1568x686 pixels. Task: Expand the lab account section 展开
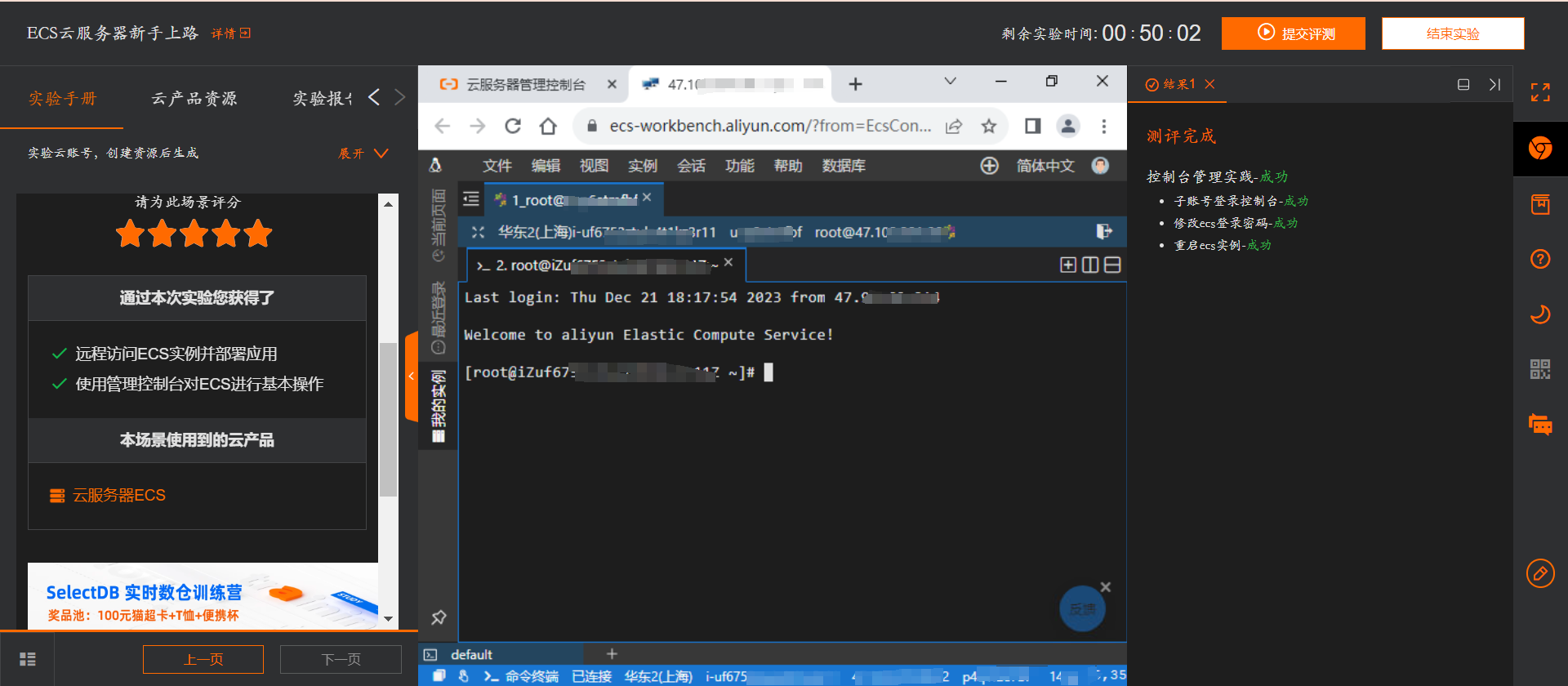[x=363, y=154]
